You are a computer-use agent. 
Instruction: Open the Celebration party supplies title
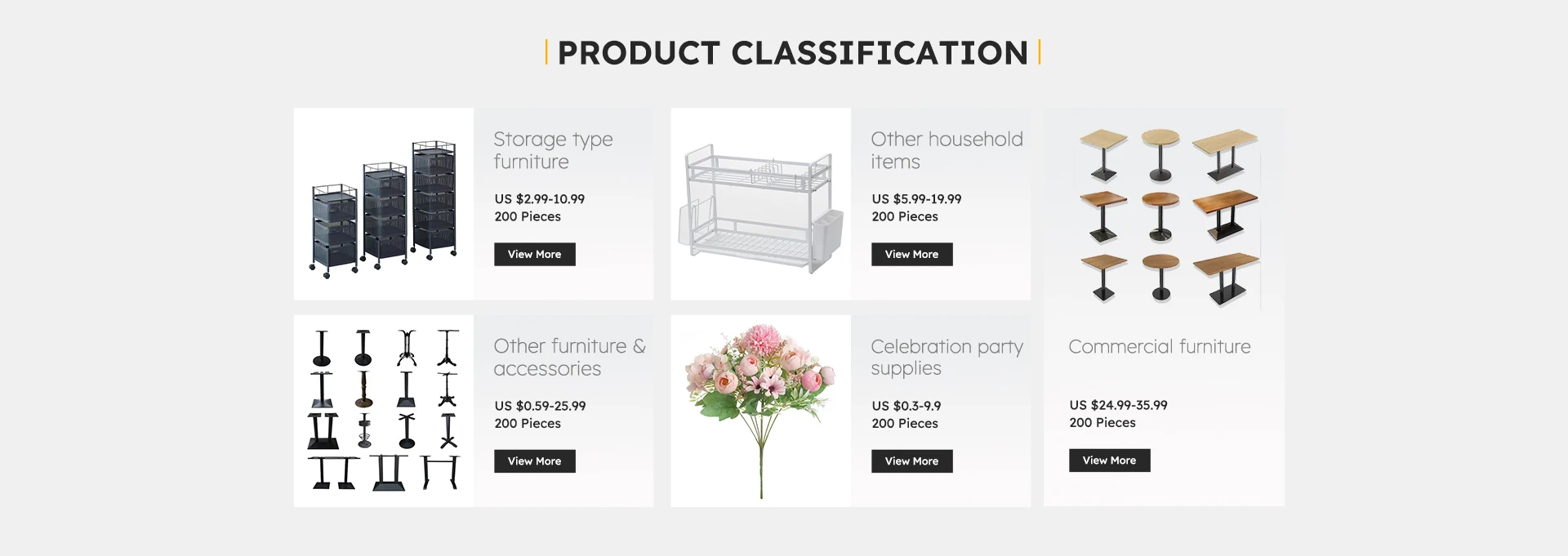click(946, 358)
